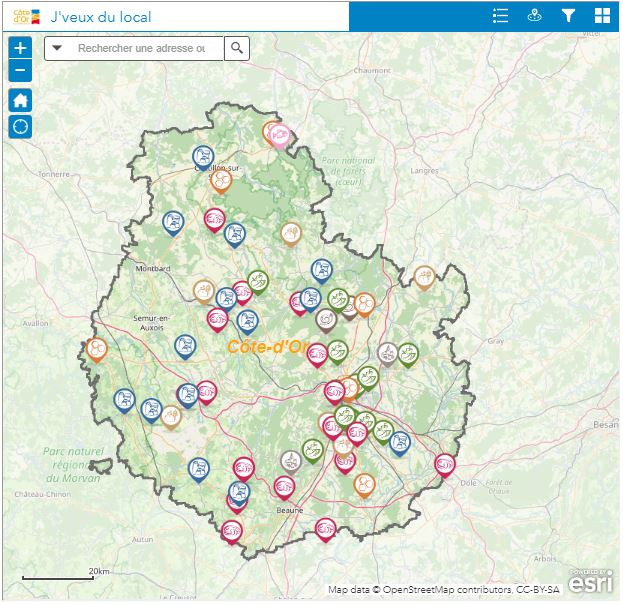Viewport: 623px width, 605px height.
Task: Select westernmost blue marker near Morvan
Action: tap(124, 400)
